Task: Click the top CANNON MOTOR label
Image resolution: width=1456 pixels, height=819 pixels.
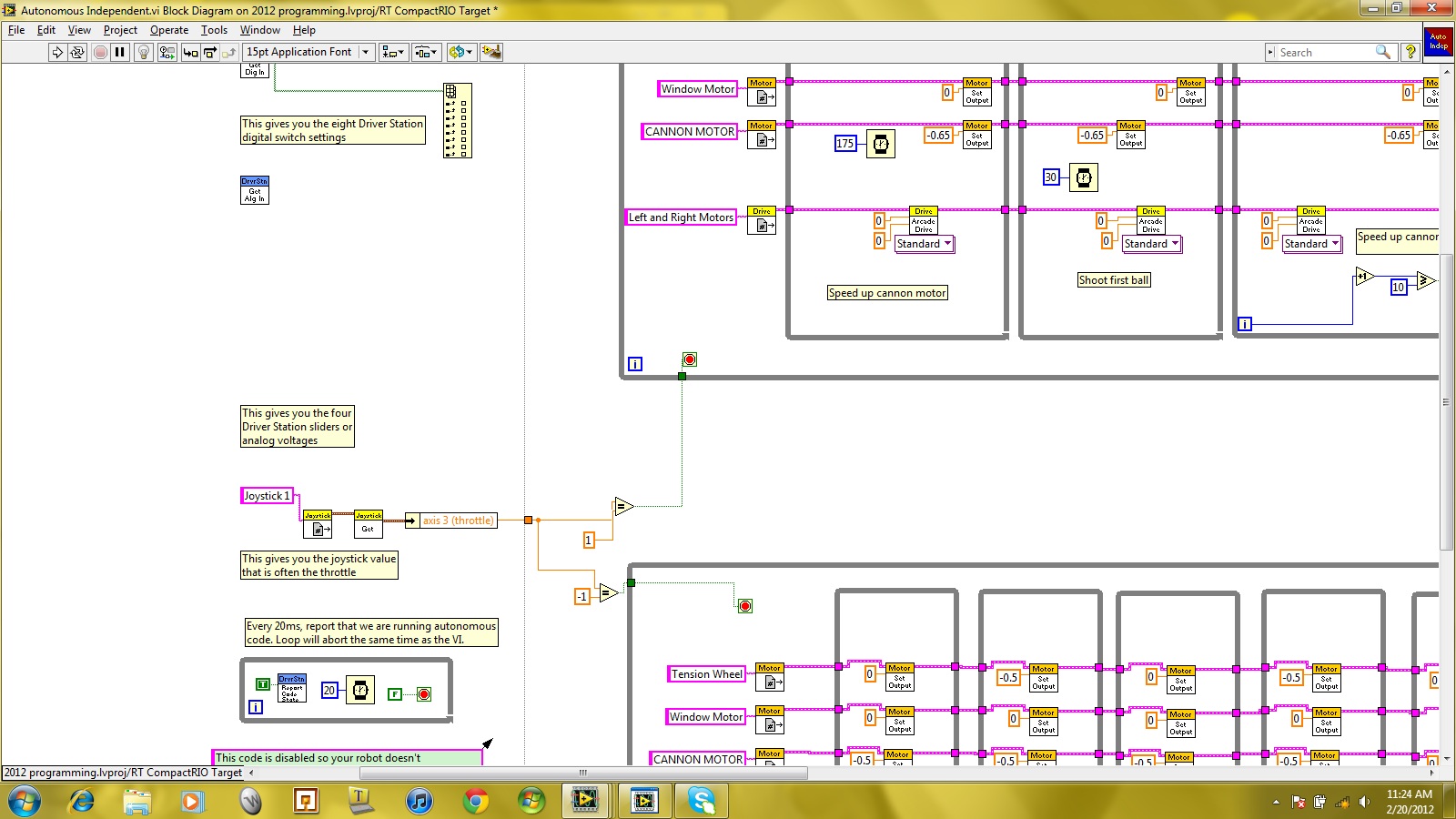Action: click(x=690, y=132)
